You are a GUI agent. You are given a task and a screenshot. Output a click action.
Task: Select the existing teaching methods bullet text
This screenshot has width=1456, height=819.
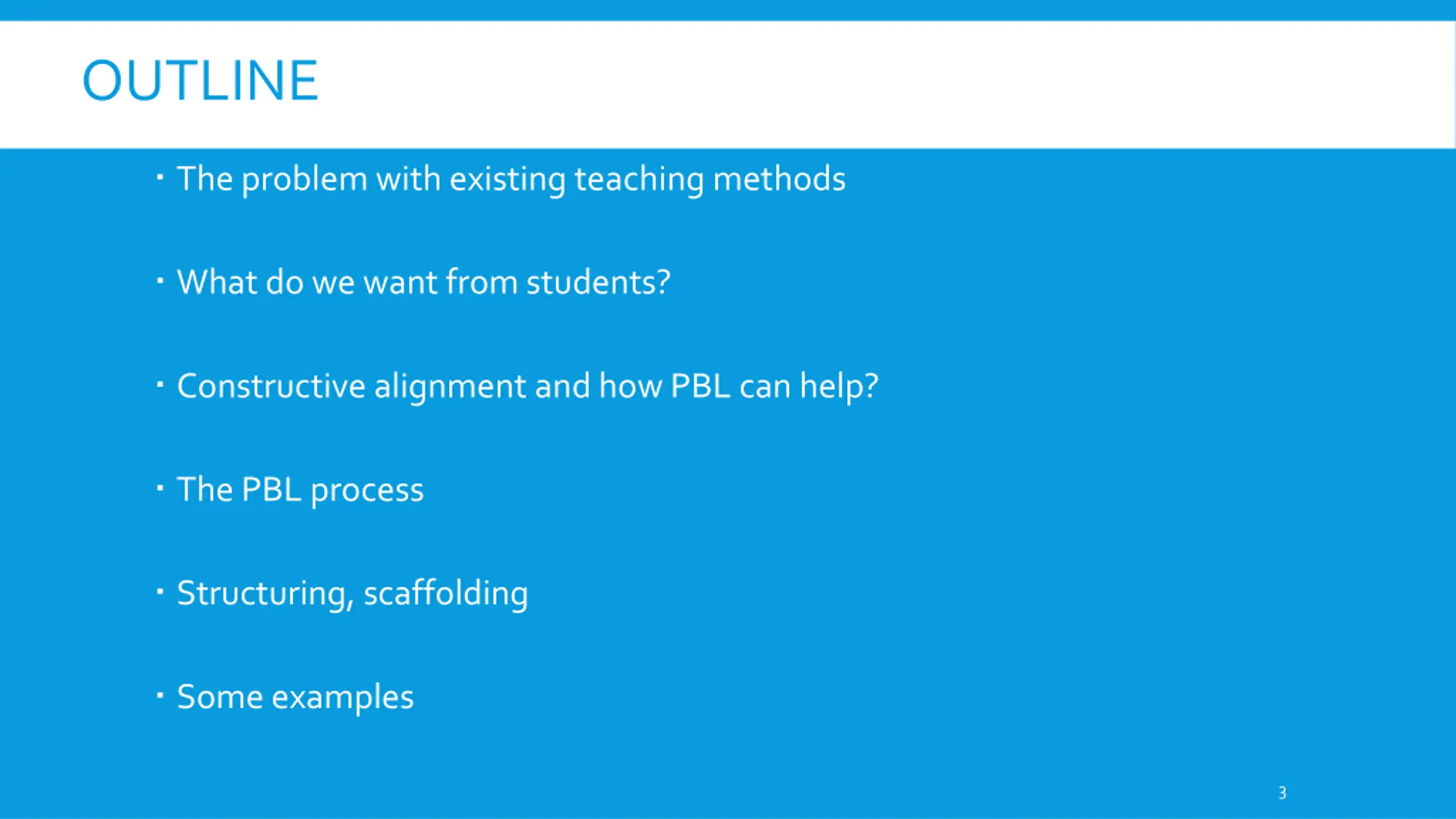[x=511, y=180]
